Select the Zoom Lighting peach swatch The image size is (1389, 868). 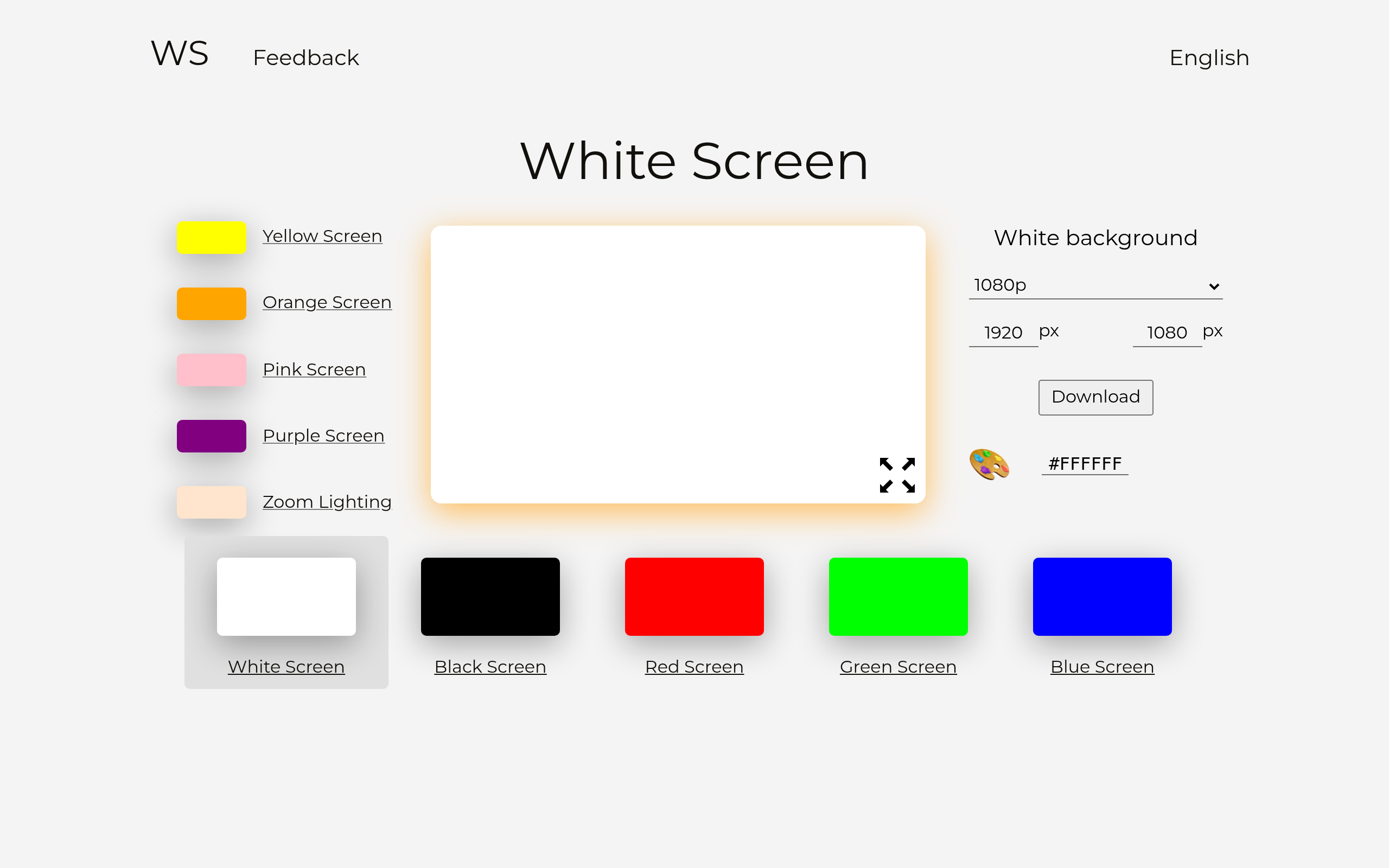point(211,502)
